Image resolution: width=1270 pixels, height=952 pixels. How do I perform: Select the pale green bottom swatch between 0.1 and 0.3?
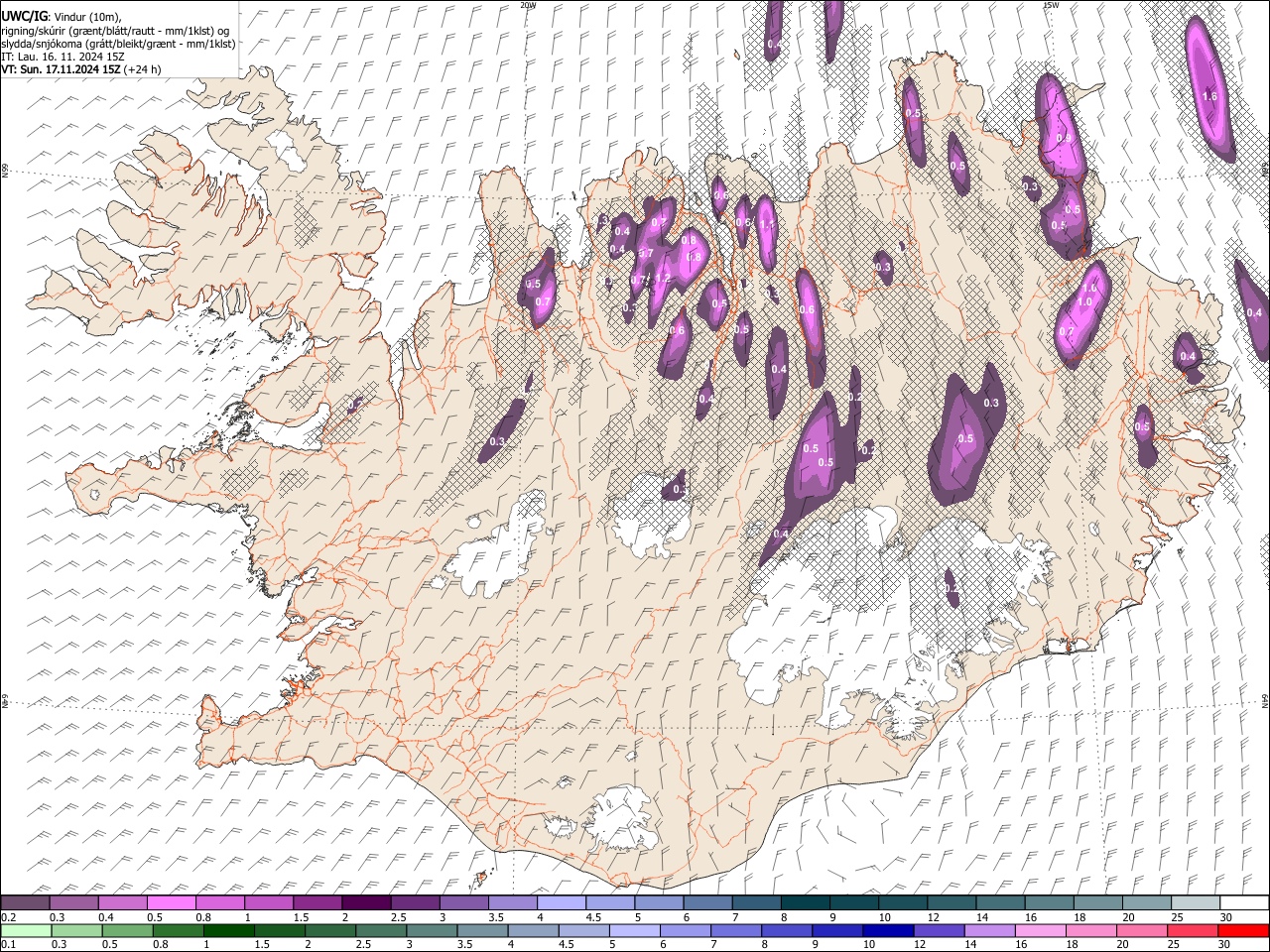(25, 931)
